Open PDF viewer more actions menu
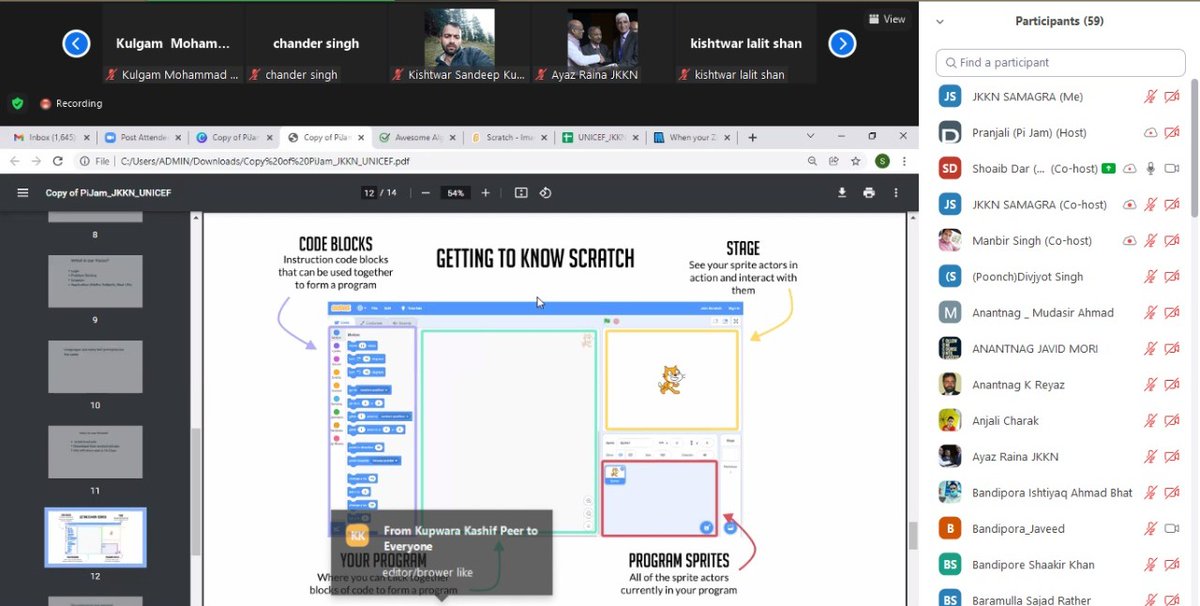The height and width of the screenshot is (606, 1200). pos(897,193)
